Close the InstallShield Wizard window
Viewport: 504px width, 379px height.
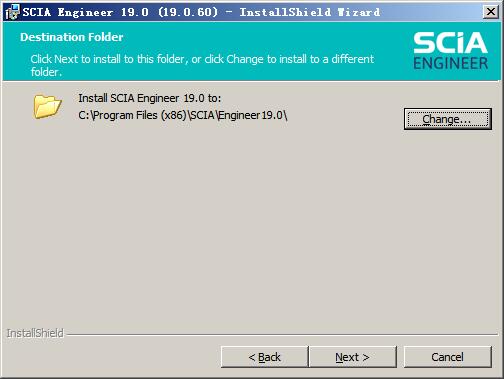[x=491, y=12]
